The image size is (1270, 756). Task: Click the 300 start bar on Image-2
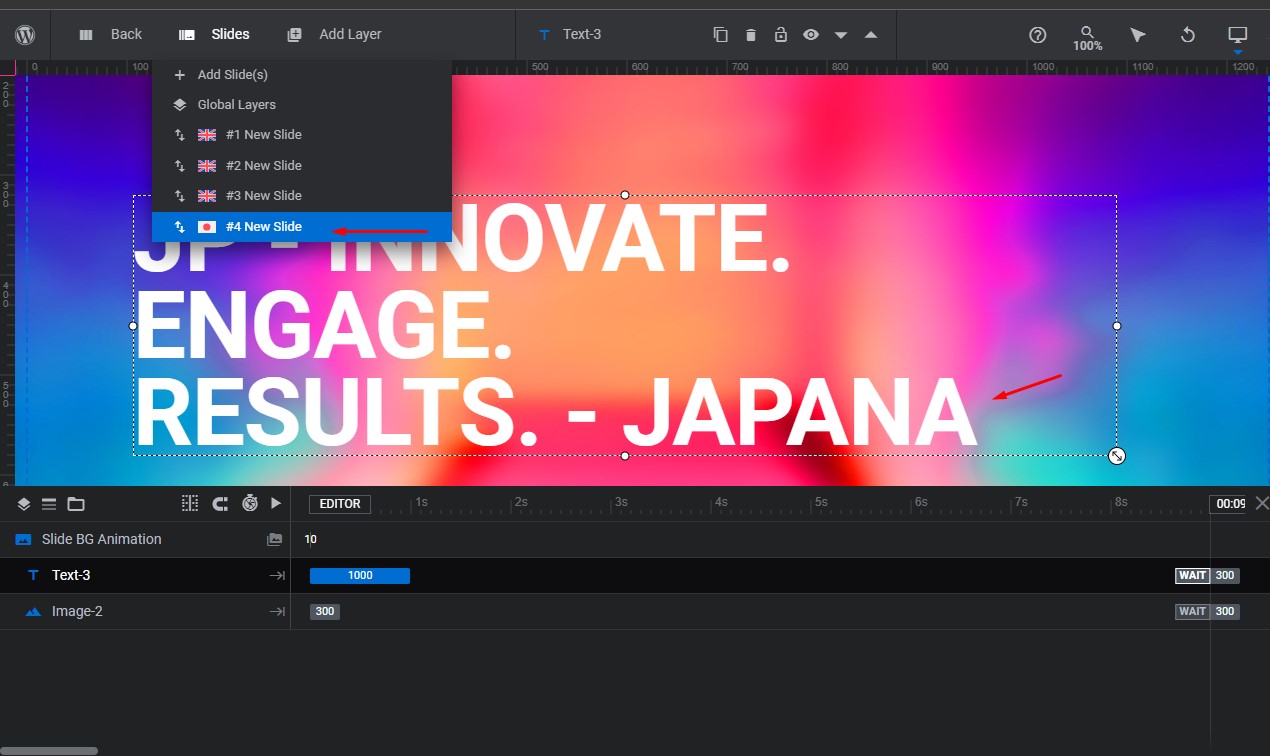324,611
